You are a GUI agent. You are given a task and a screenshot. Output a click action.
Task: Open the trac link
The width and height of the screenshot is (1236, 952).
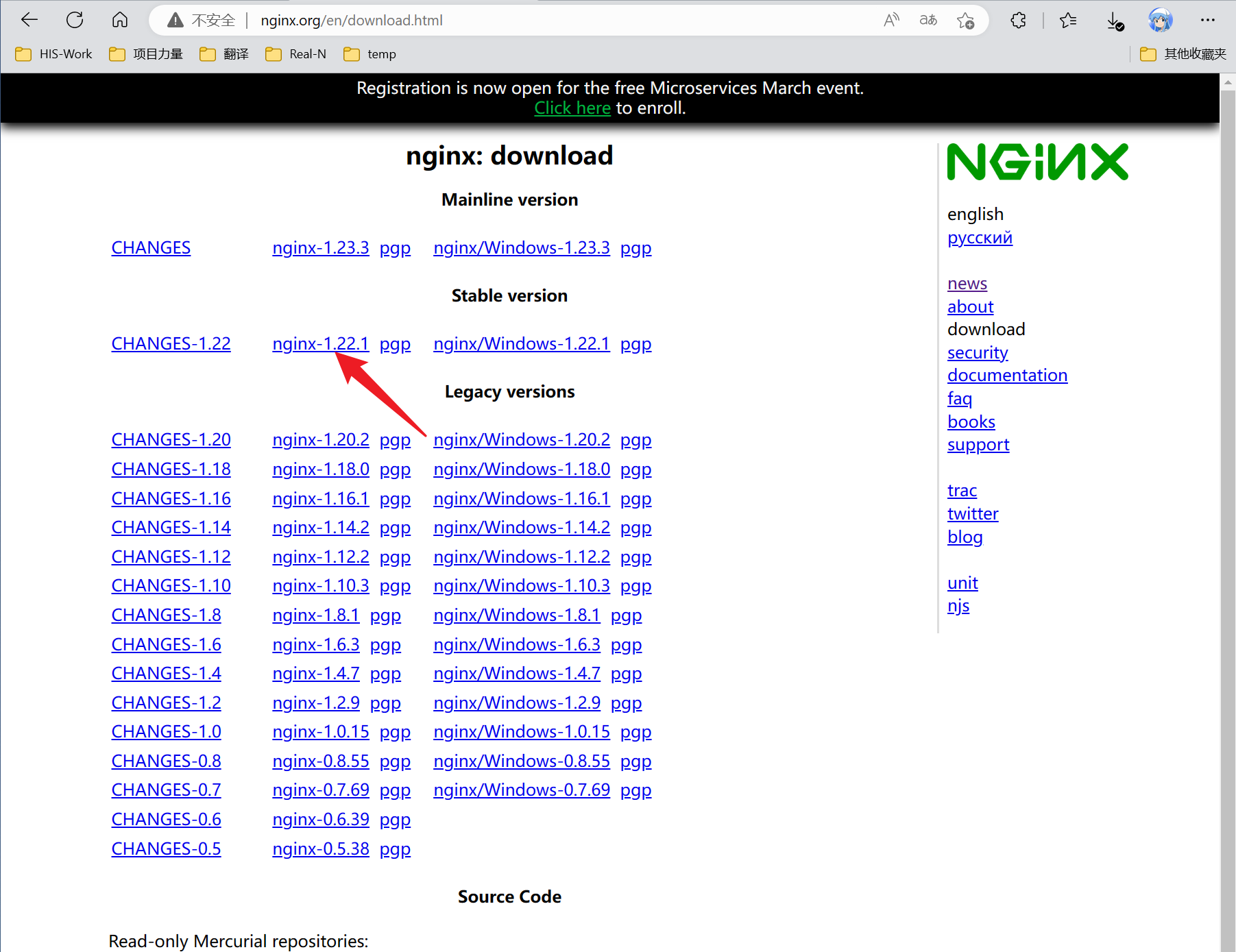962,491
